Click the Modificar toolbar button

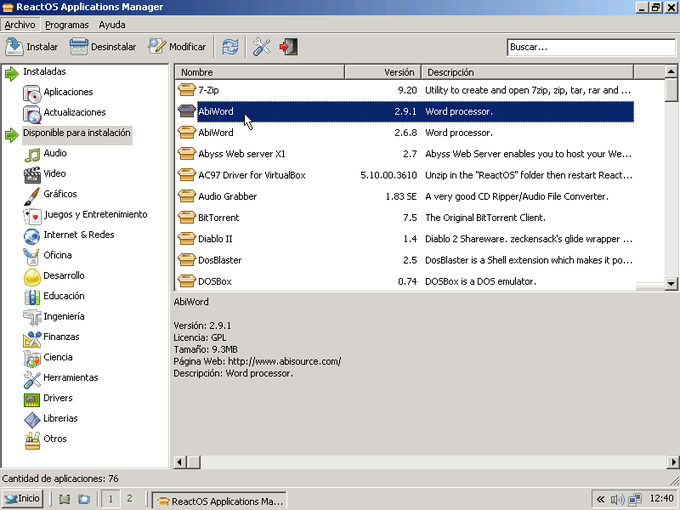coord(177,47)
